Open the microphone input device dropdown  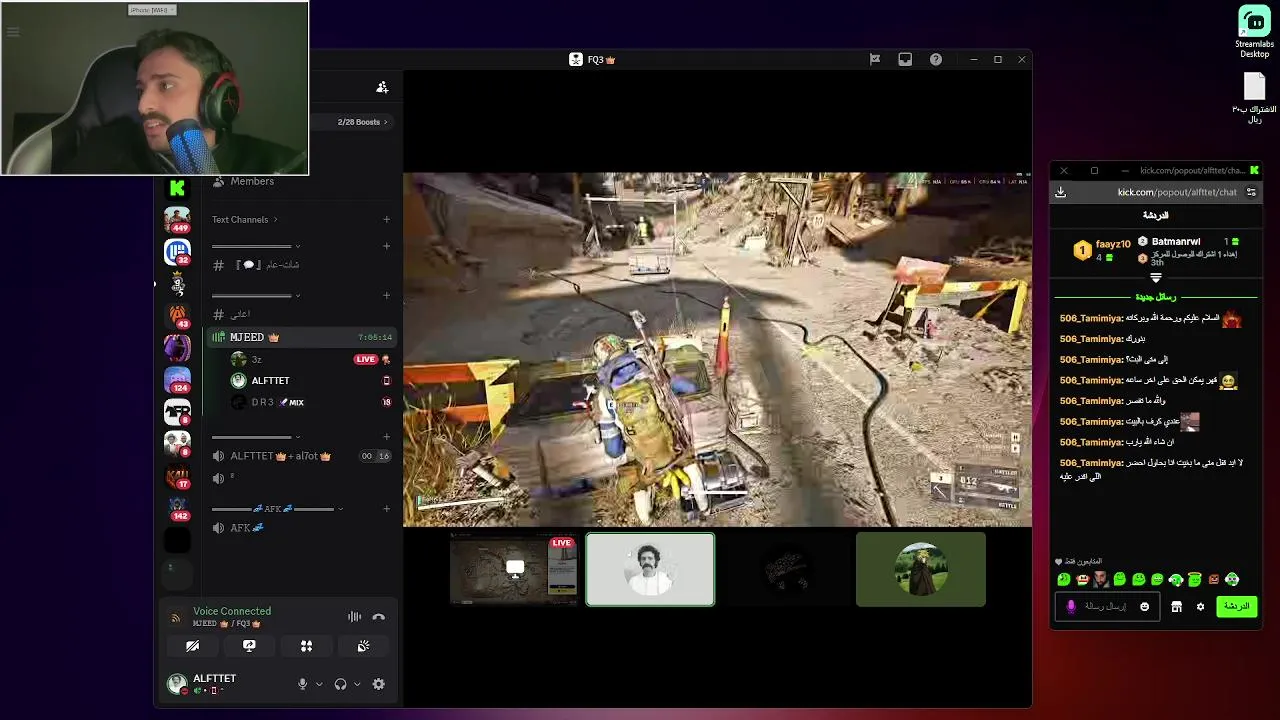pos(319,684)
